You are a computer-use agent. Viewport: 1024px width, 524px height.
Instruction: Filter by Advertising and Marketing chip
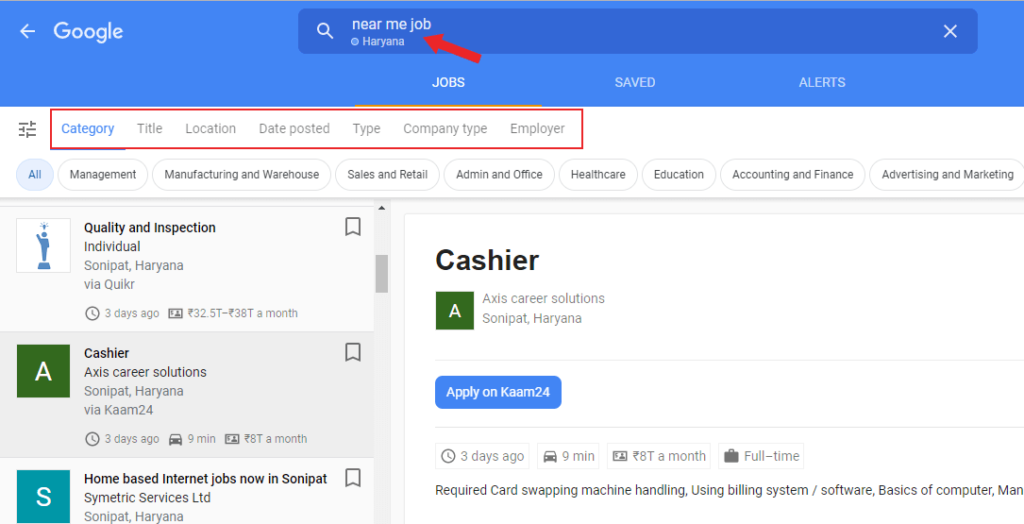[947, 174]
